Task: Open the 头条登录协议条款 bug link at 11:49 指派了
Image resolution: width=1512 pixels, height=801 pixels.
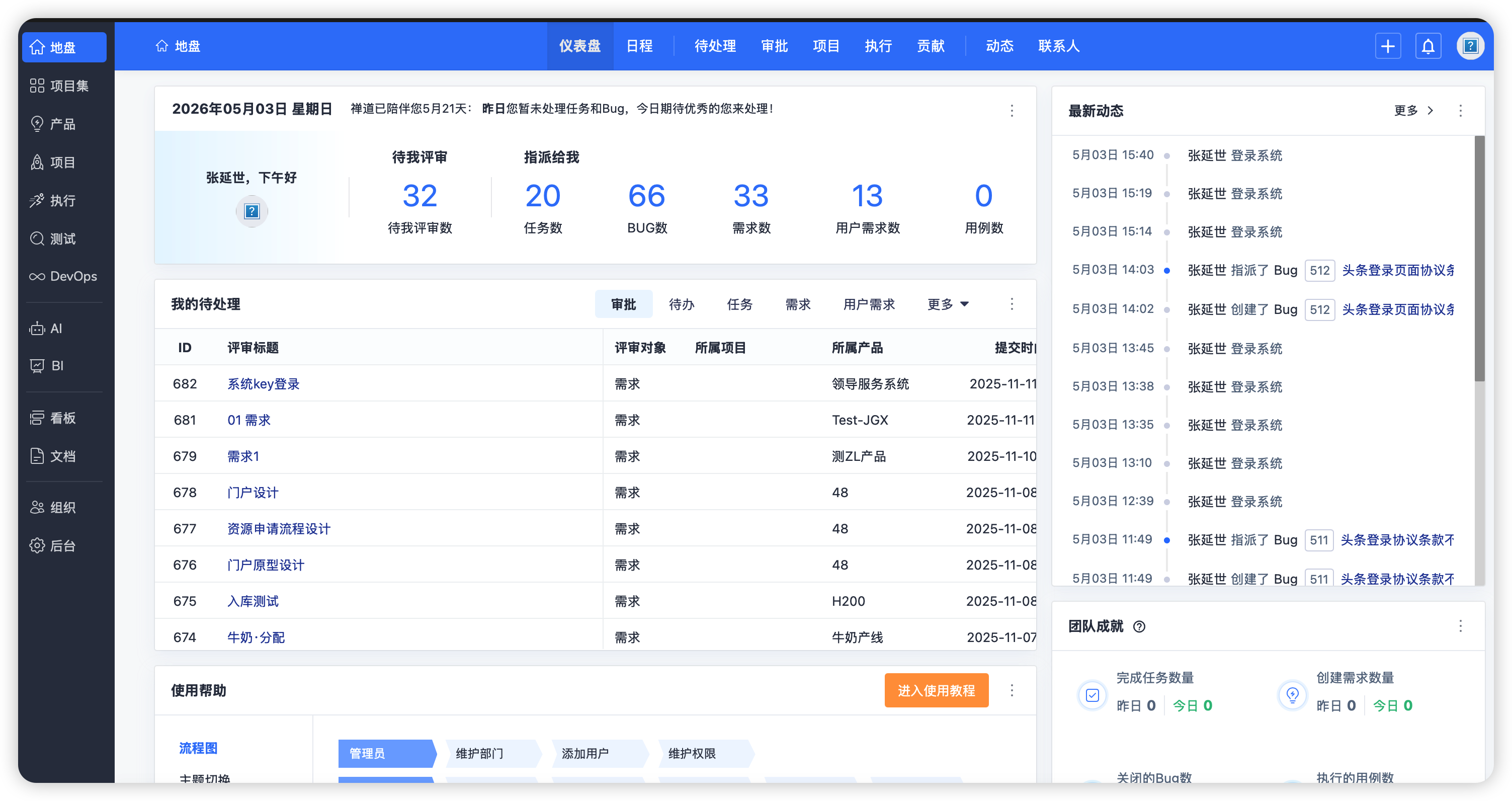Action: click(1397, 540)
